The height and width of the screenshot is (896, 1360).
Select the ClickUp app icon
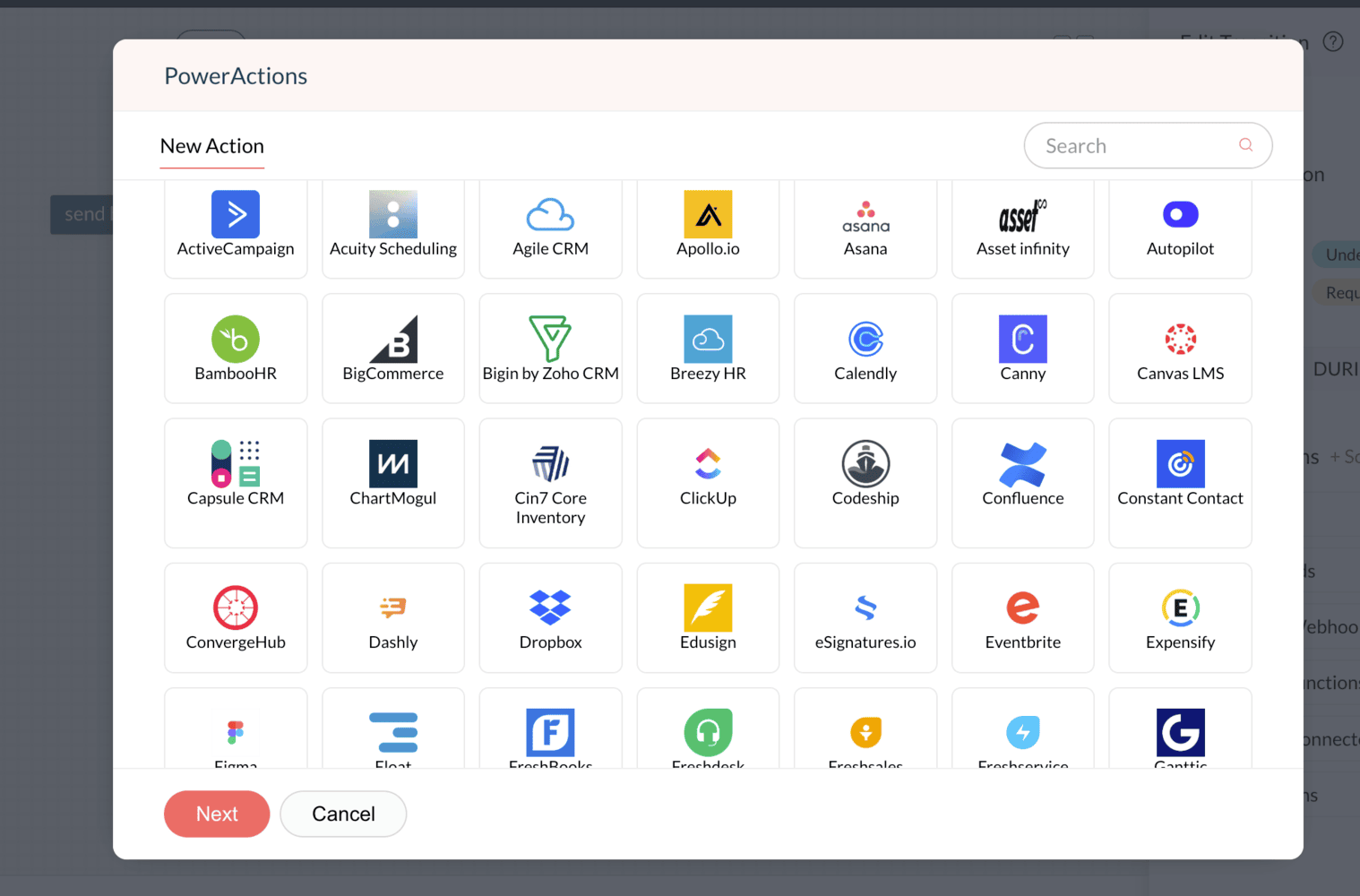pos(708,463)
